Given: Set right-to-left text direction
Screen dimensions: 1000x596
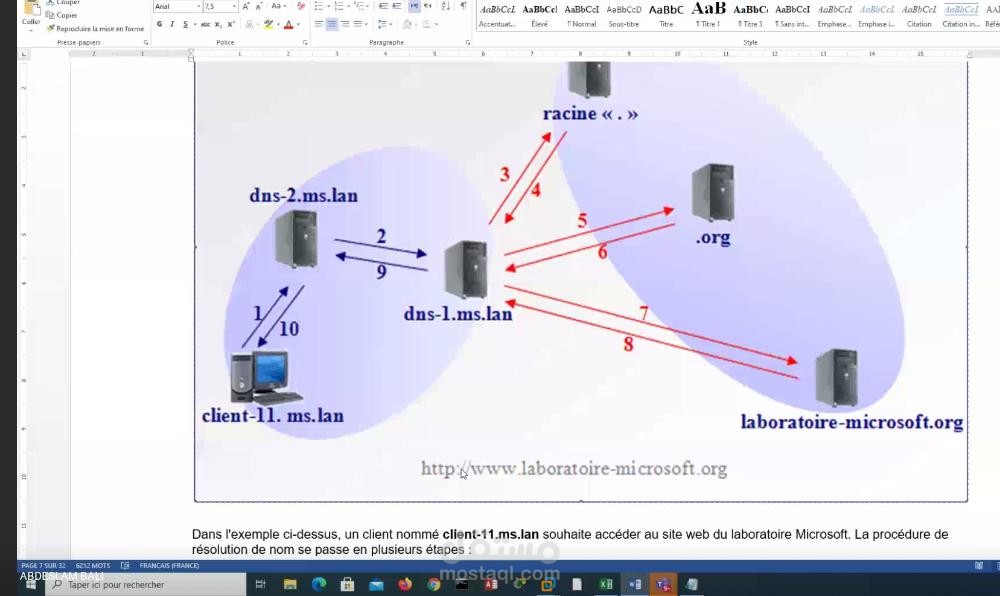Looking at the screenshot, I should click(x=428, y=6).
